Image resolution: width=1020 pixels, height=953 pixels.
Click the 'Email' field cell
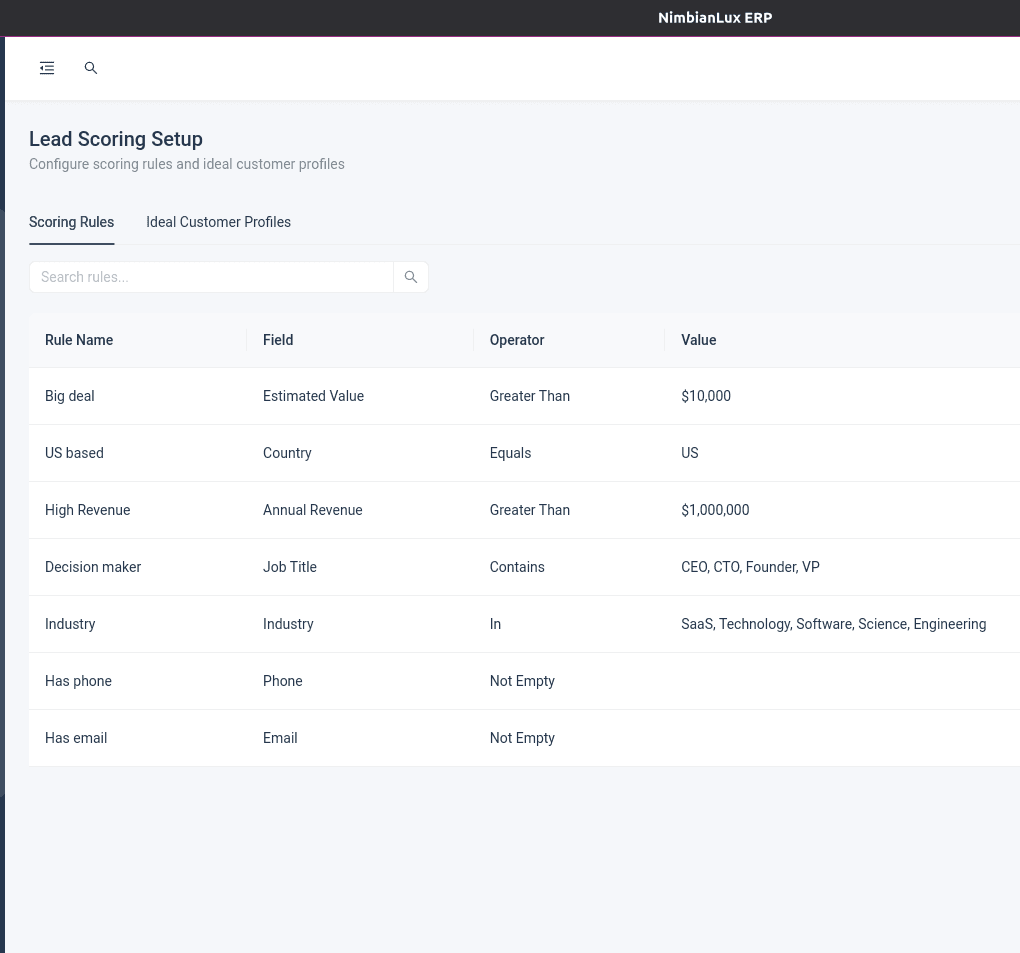(280, 738)
